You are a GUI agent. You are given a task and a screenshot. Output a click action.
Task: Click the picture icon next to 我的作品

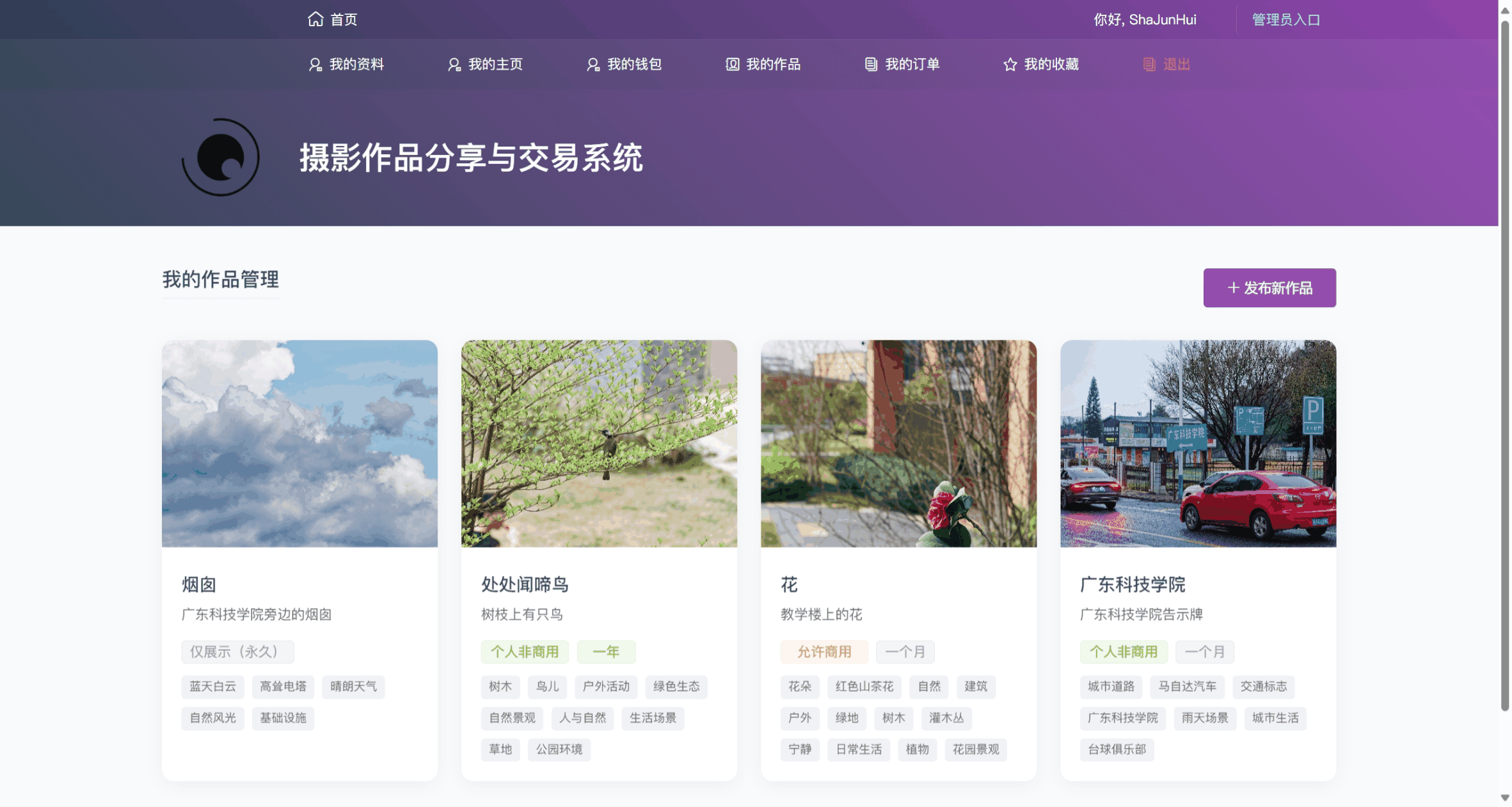click(x=732, y=65)
